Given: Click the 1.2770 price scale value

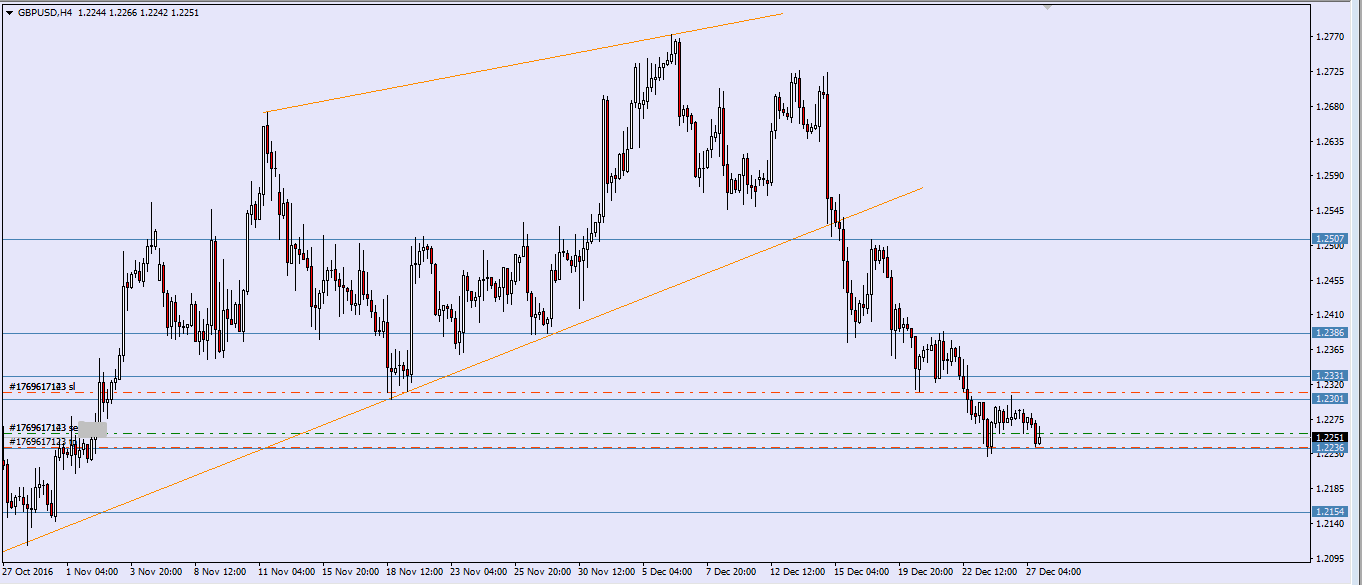Looking at the screenshot, I should [1330, 37].
